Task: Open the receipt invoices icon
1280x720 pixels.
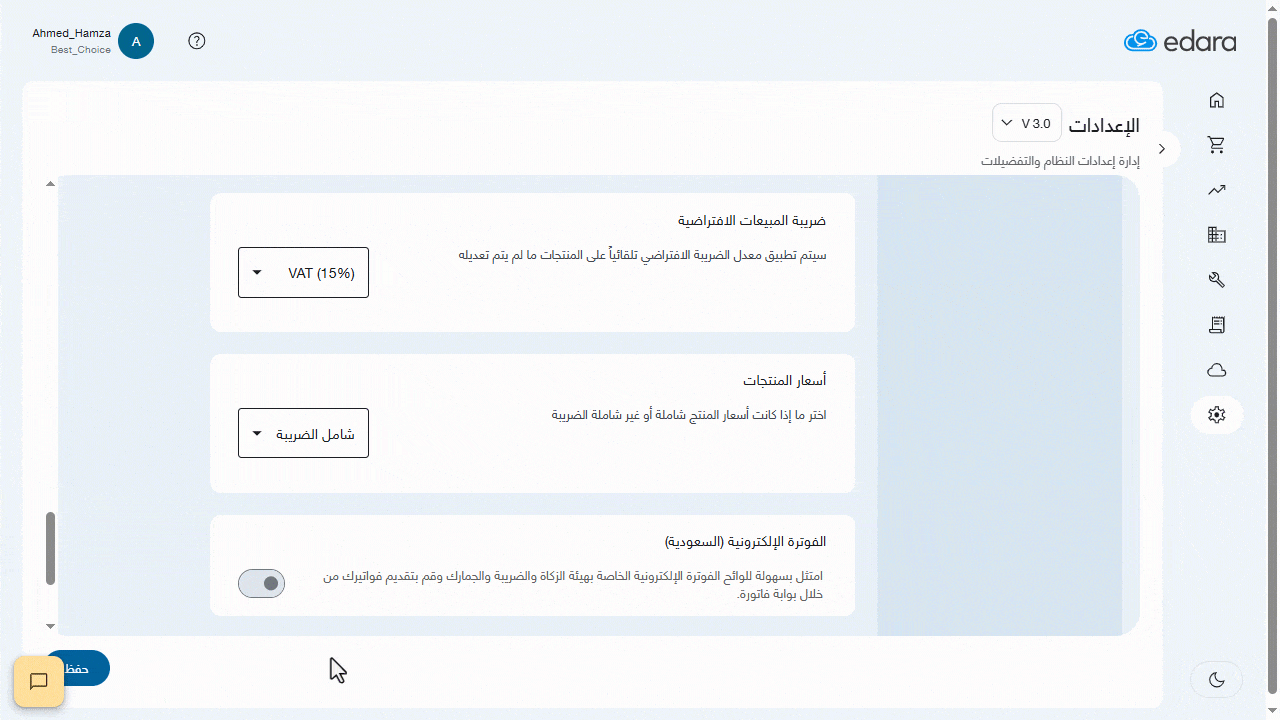Action: tap(1217, 325)
